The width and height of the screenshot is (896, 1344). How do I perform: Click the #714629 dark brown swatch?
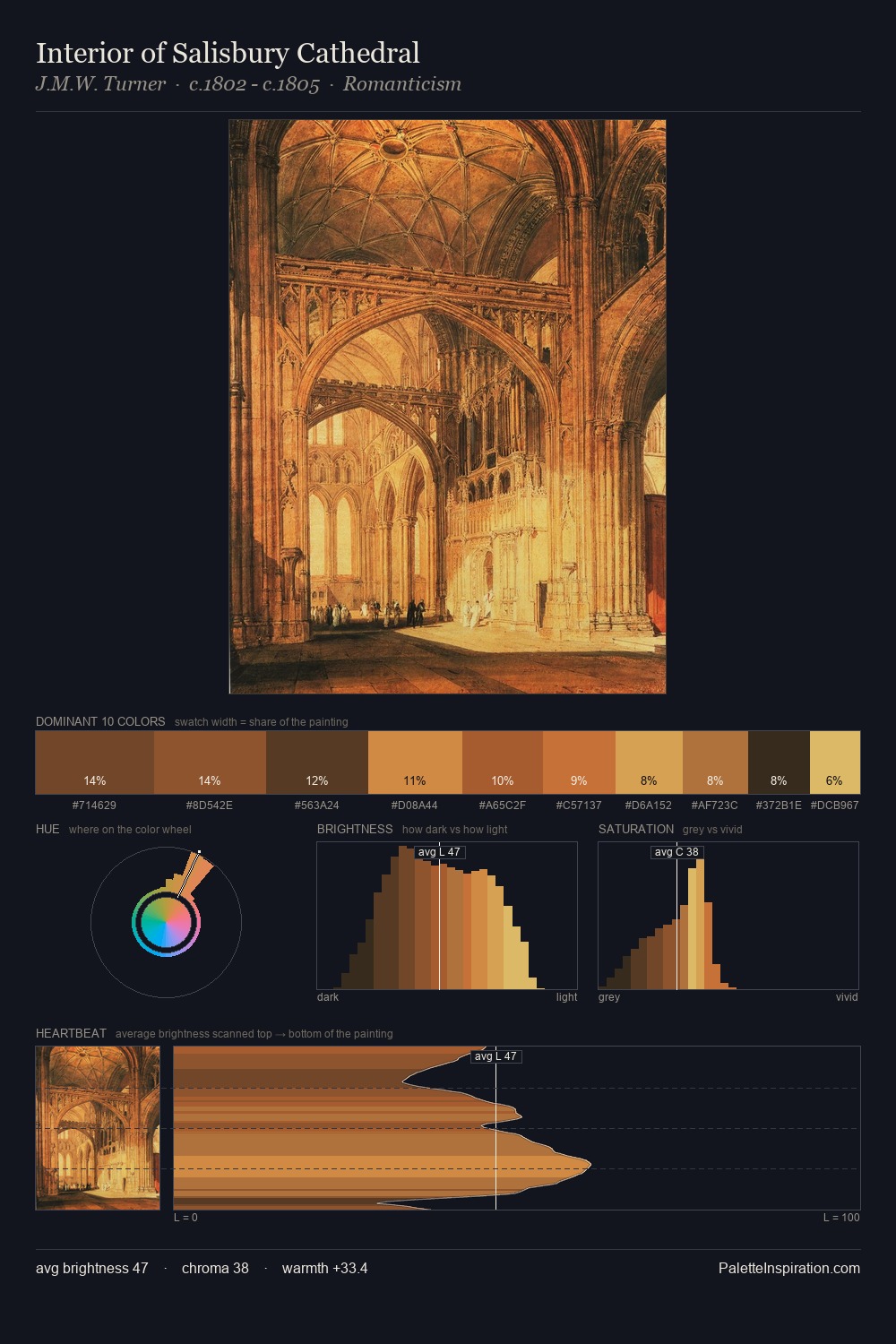94,762
